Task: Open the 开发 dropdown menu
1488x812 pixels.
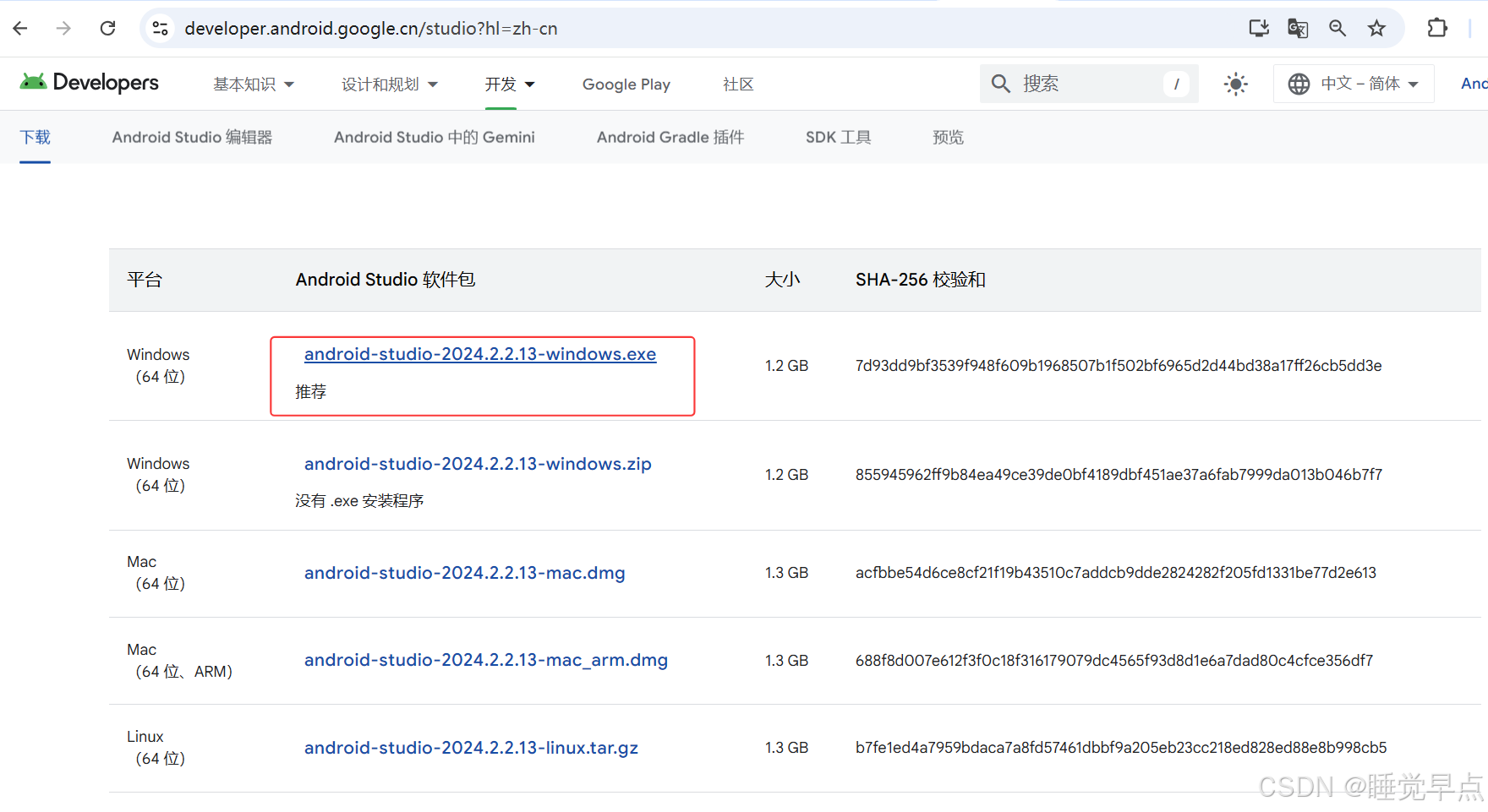Action: tap(509, 84)
